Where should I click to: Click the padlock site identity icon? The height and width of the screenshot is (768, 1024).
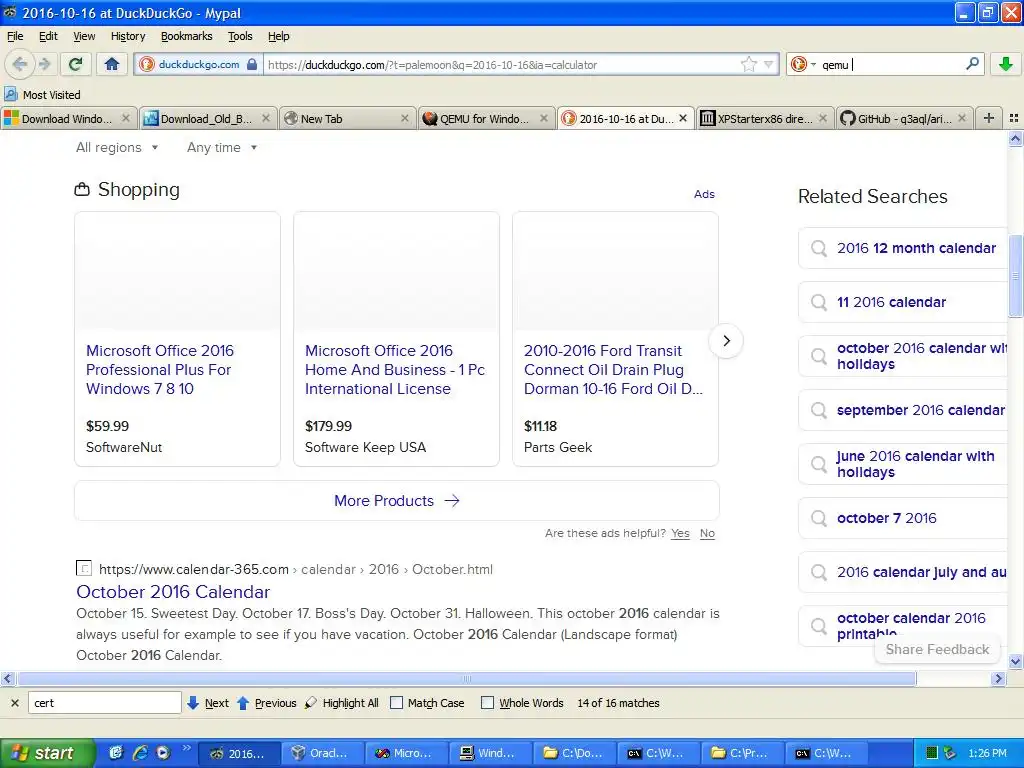tap(252, 64)
